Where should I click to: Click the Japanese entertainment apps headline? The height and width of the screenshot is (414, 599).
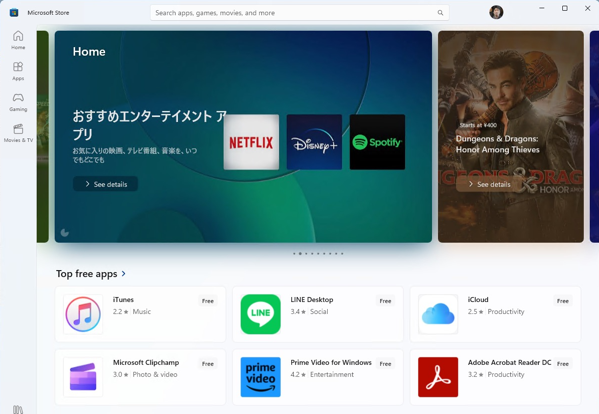[x=150, y=125]
